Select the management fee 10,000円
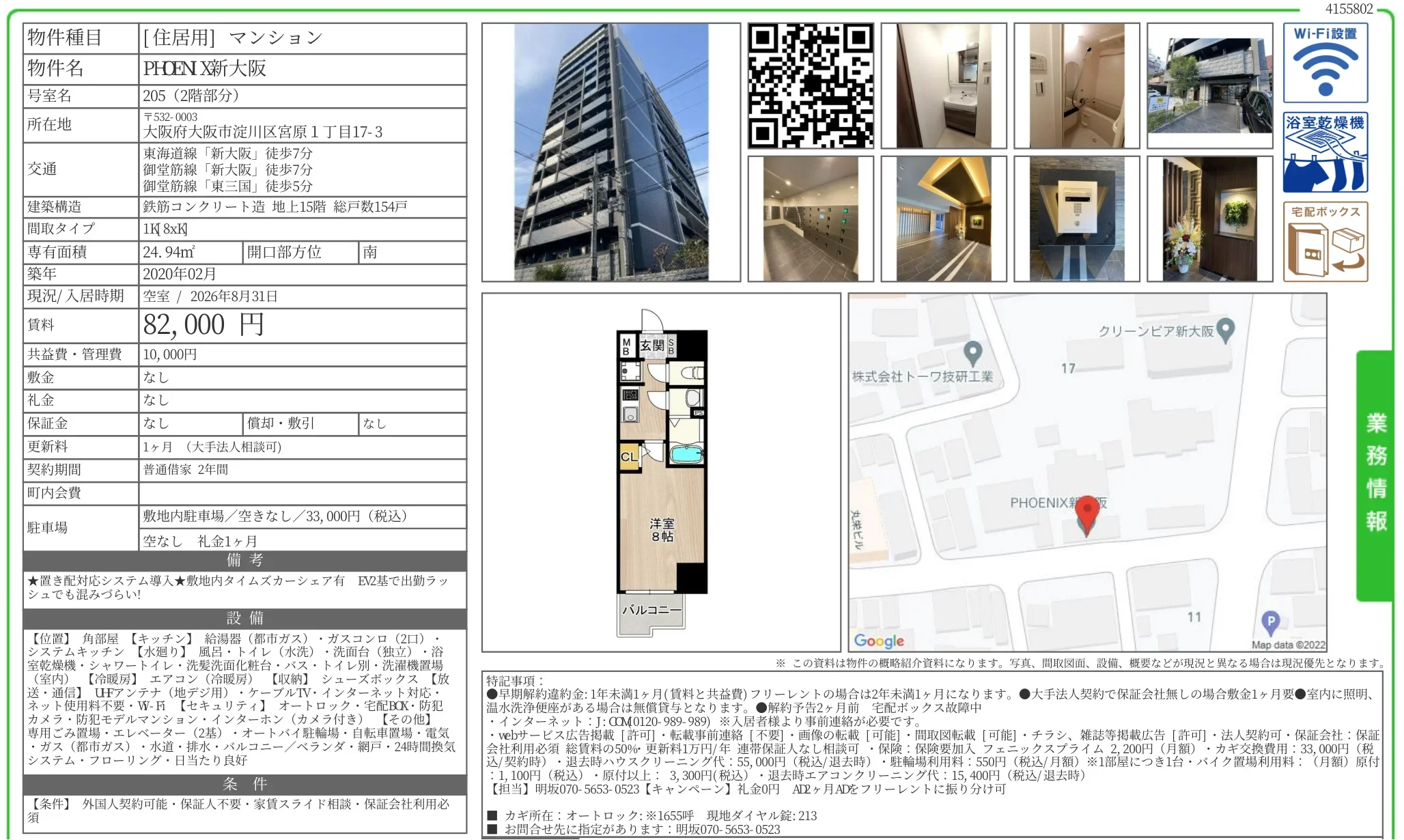Image resolution: width=1404 pixels, height=840 pixels. pyautogui.click(x=169, y=354)
